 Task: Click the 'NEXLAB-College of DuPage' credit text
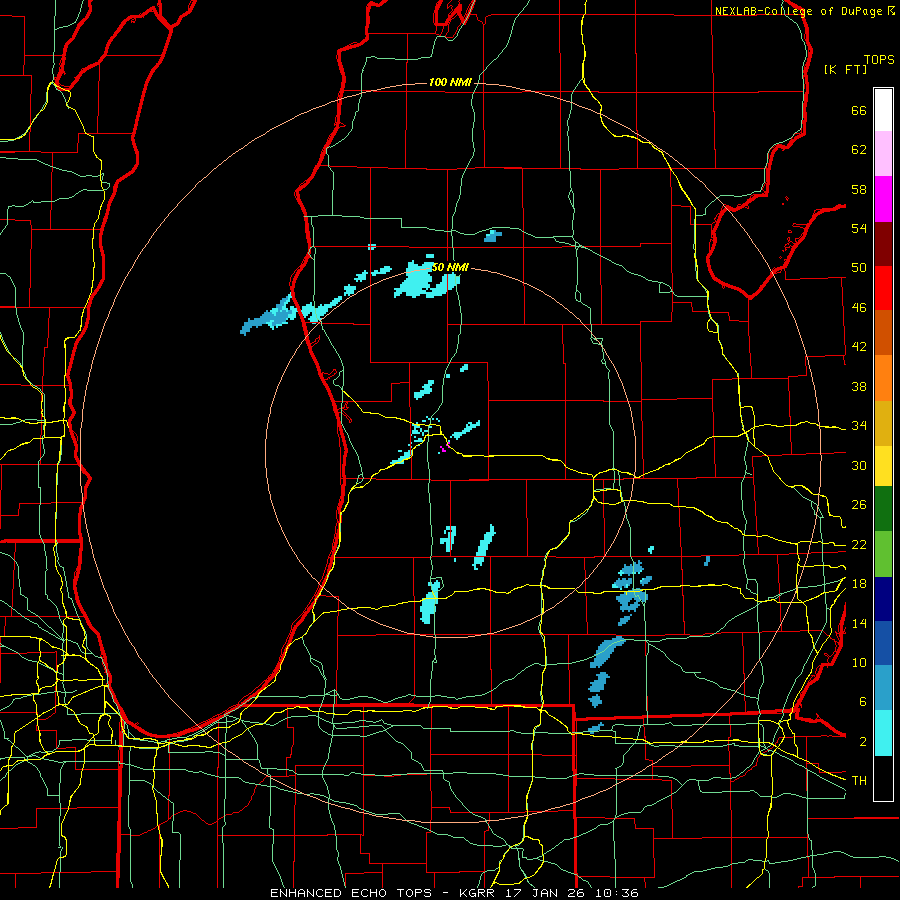pyautogui.click(x=799, y=11)
